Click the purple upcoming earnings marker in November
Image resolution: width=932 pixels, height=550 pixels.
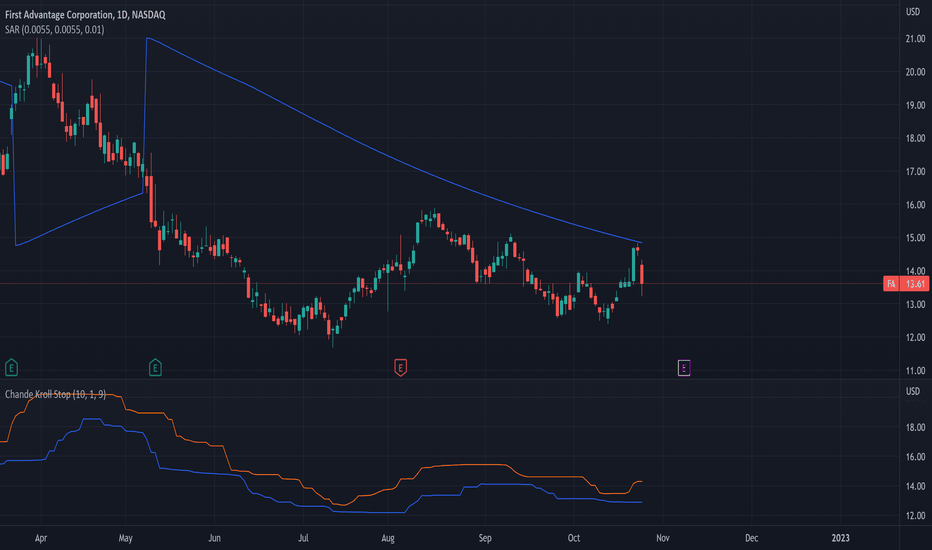click(684, 368)
